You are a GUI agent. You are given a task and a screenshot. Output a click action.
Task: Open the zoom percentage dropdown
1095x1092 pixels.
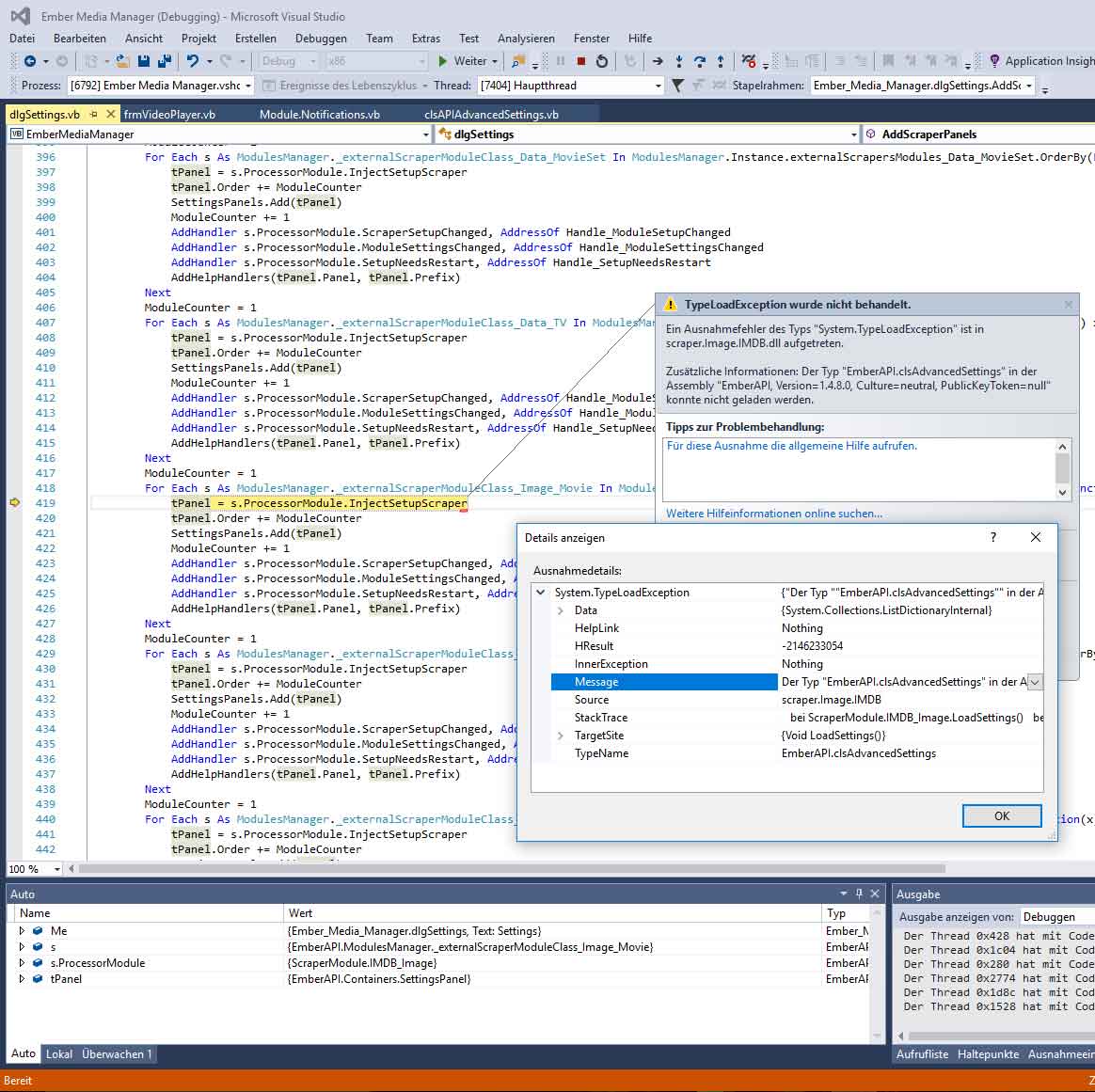56,868
